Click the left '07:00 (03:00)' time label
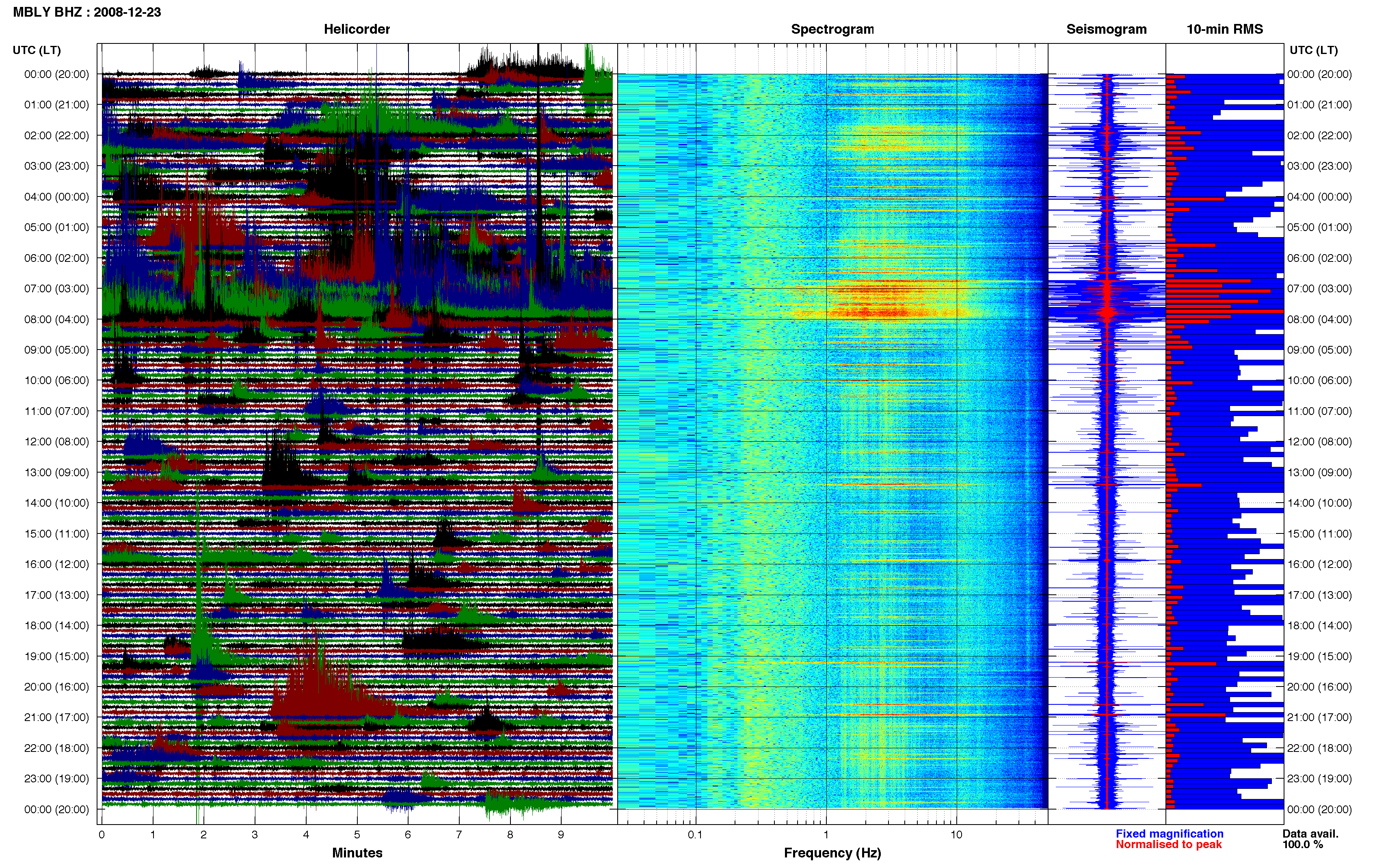The image size is (1388, 868). point(56,288)
